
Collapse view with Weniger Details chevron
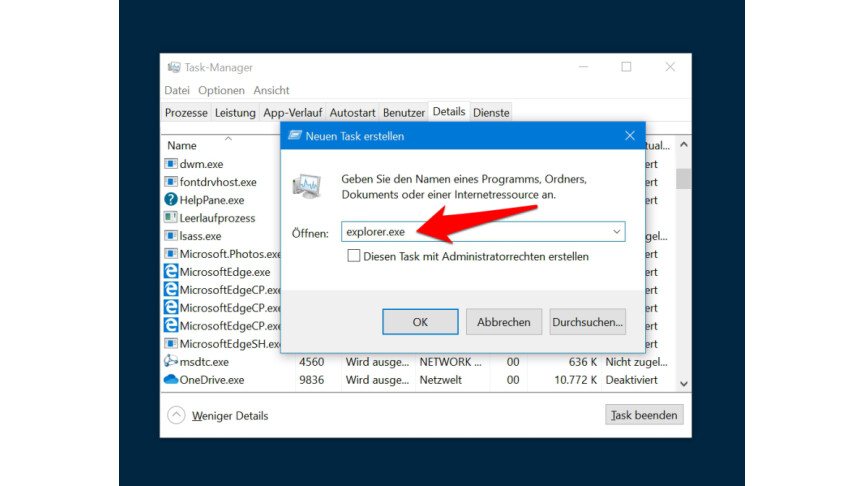click(x=176, y=415)
